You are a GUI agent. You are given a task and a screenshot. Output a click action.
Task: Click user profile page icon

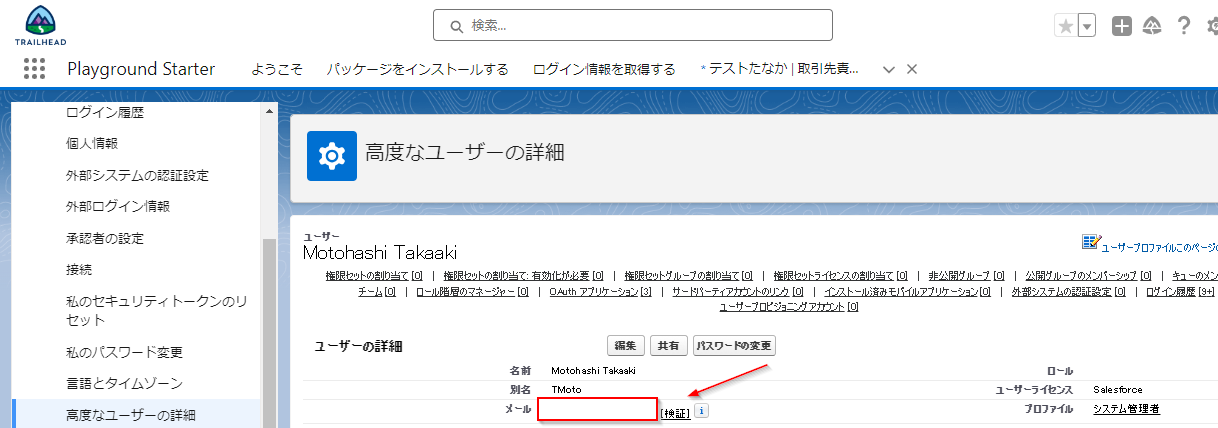(x=1090, y=243)
